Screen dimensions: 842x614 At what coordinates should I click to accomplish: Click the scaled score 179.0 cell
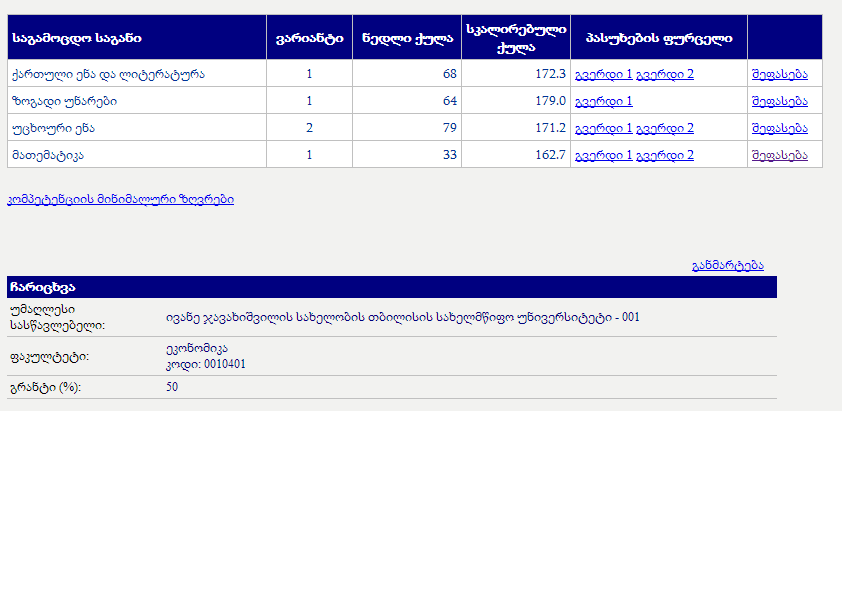point(516,100)
